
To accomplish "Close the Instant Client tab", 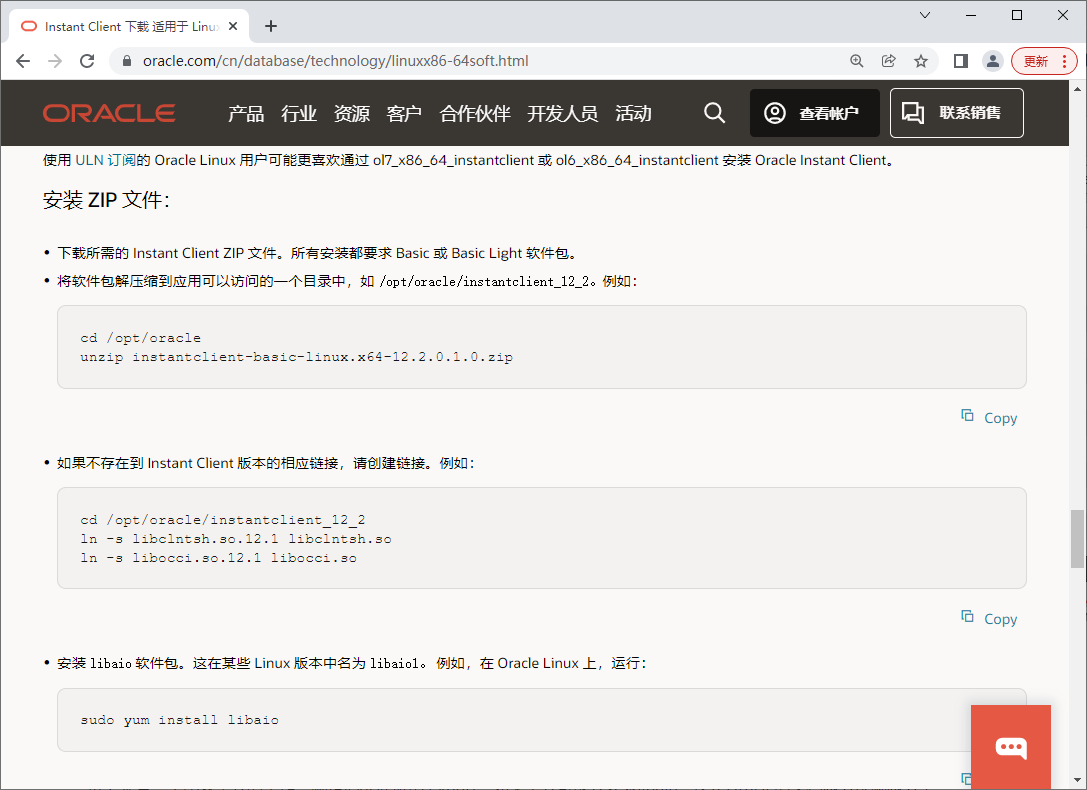I will click(x=233, y=26).
